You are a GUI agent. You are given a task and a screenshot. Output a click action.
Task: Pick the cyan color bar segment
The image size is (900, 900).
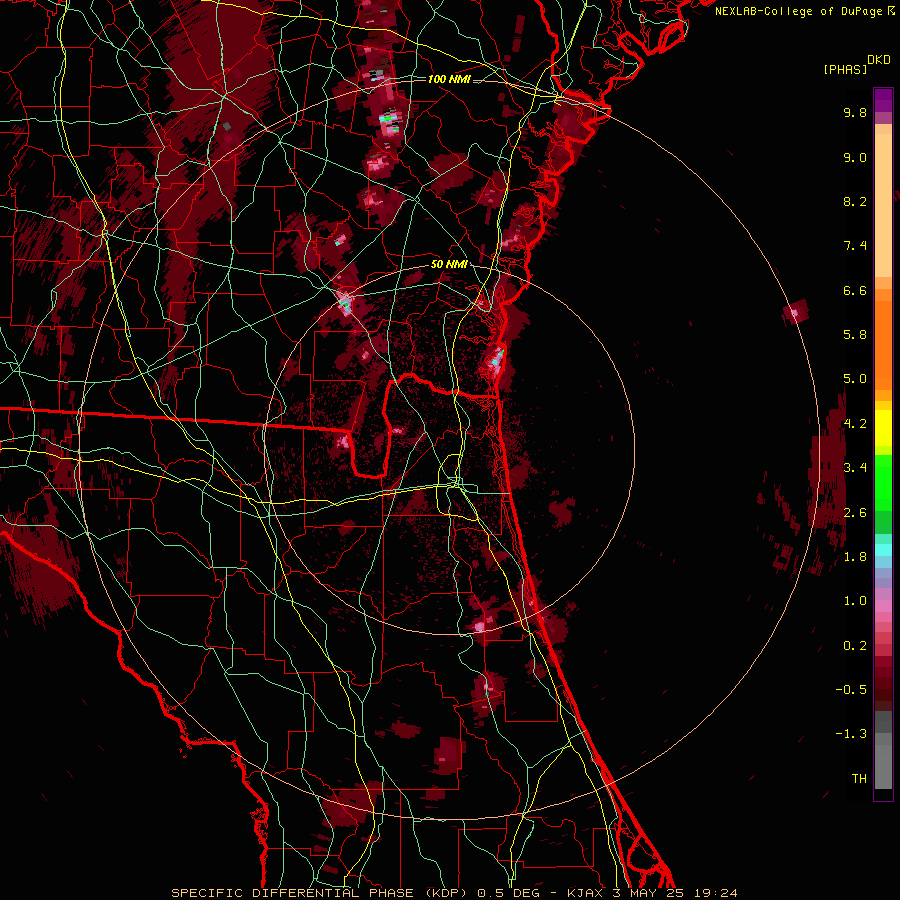(x=883, y=550)
